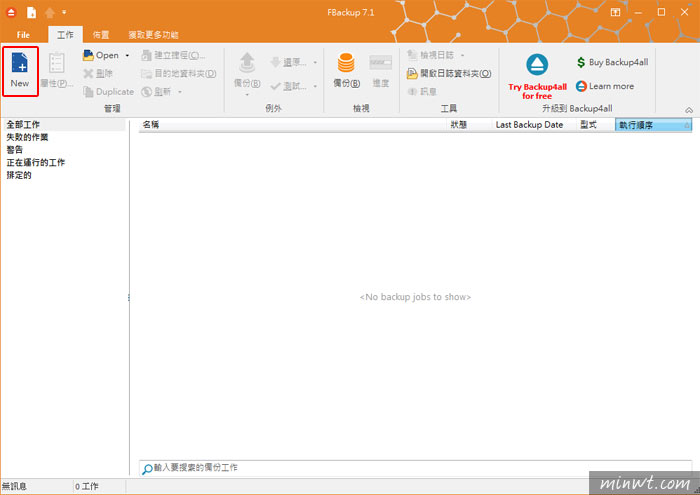This screenshot has height=495, width=700.
Task: Sort by Last Backup Date column
Action: click(533, 125)
